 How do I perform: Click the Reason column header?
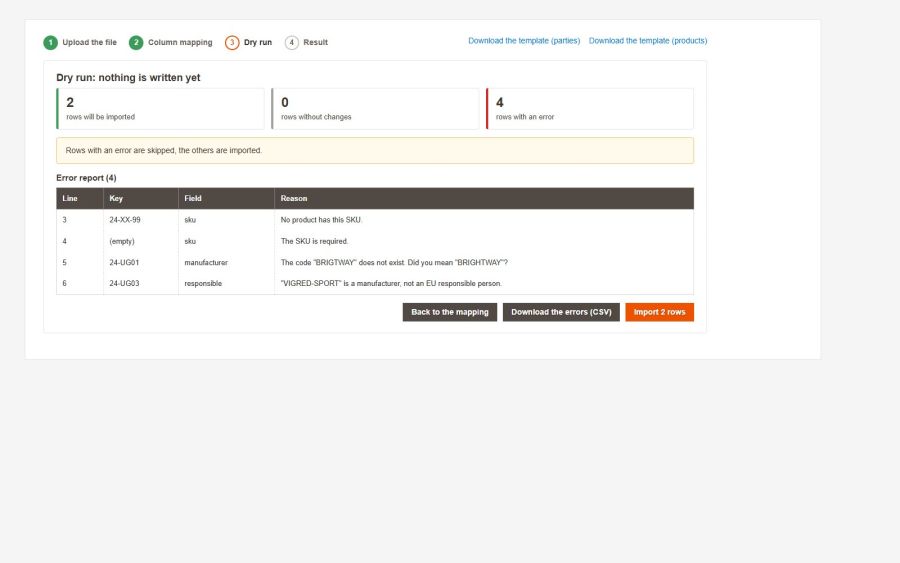click(484, 199)
